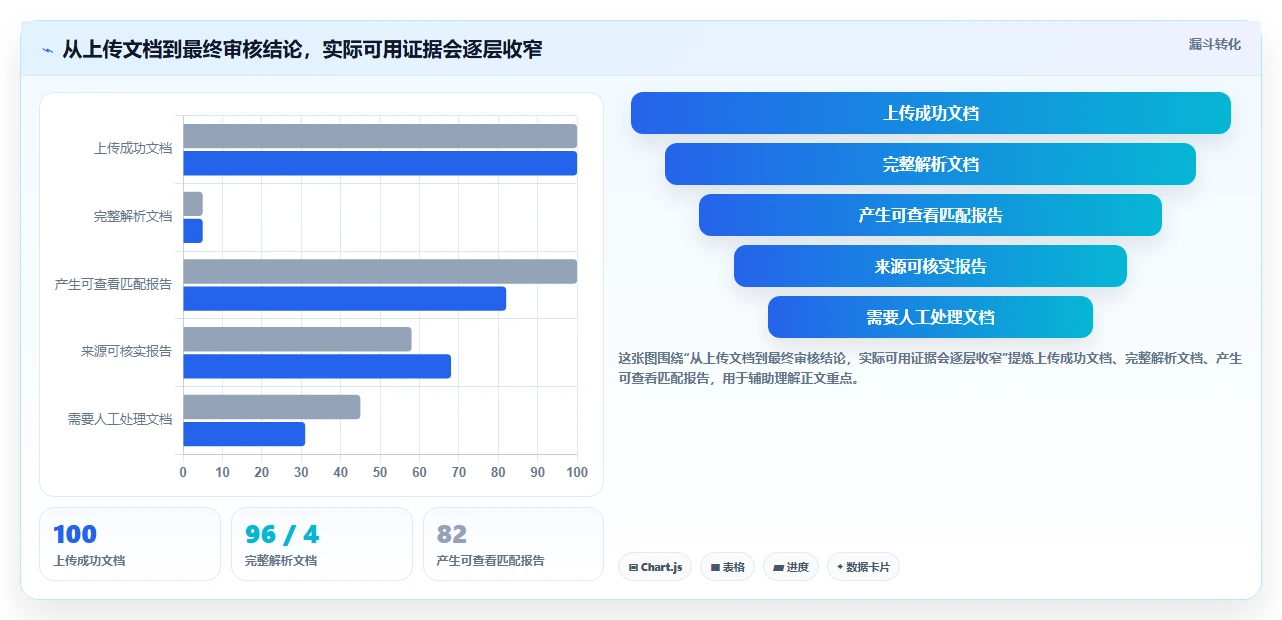Click the 数据卡片 chip
The height and width of the screenshot is (620, 1282).
[863, 567]
